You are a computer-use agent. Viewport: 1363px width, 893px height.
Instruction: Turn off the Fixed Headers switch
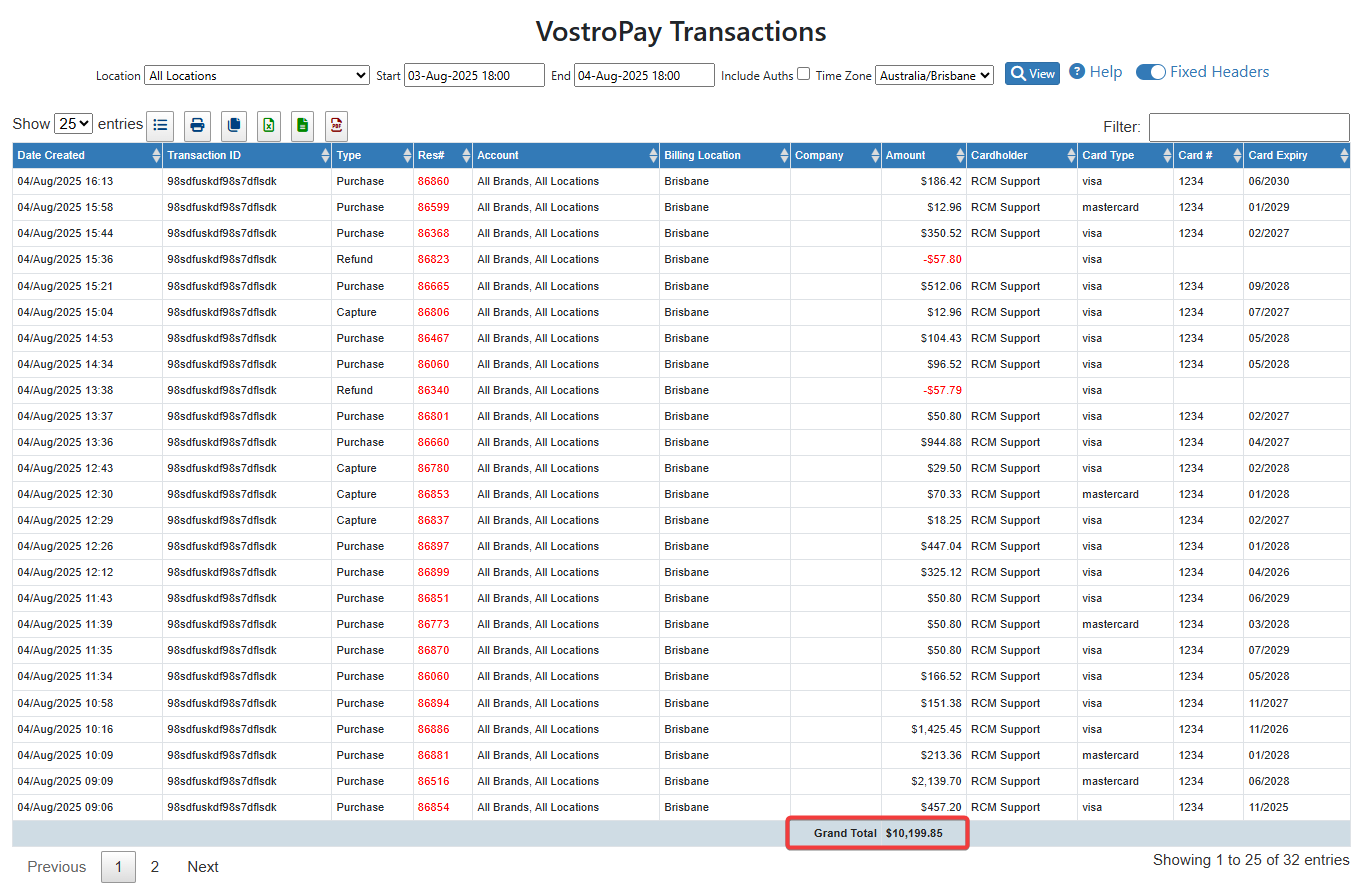tap(1151, 72)
